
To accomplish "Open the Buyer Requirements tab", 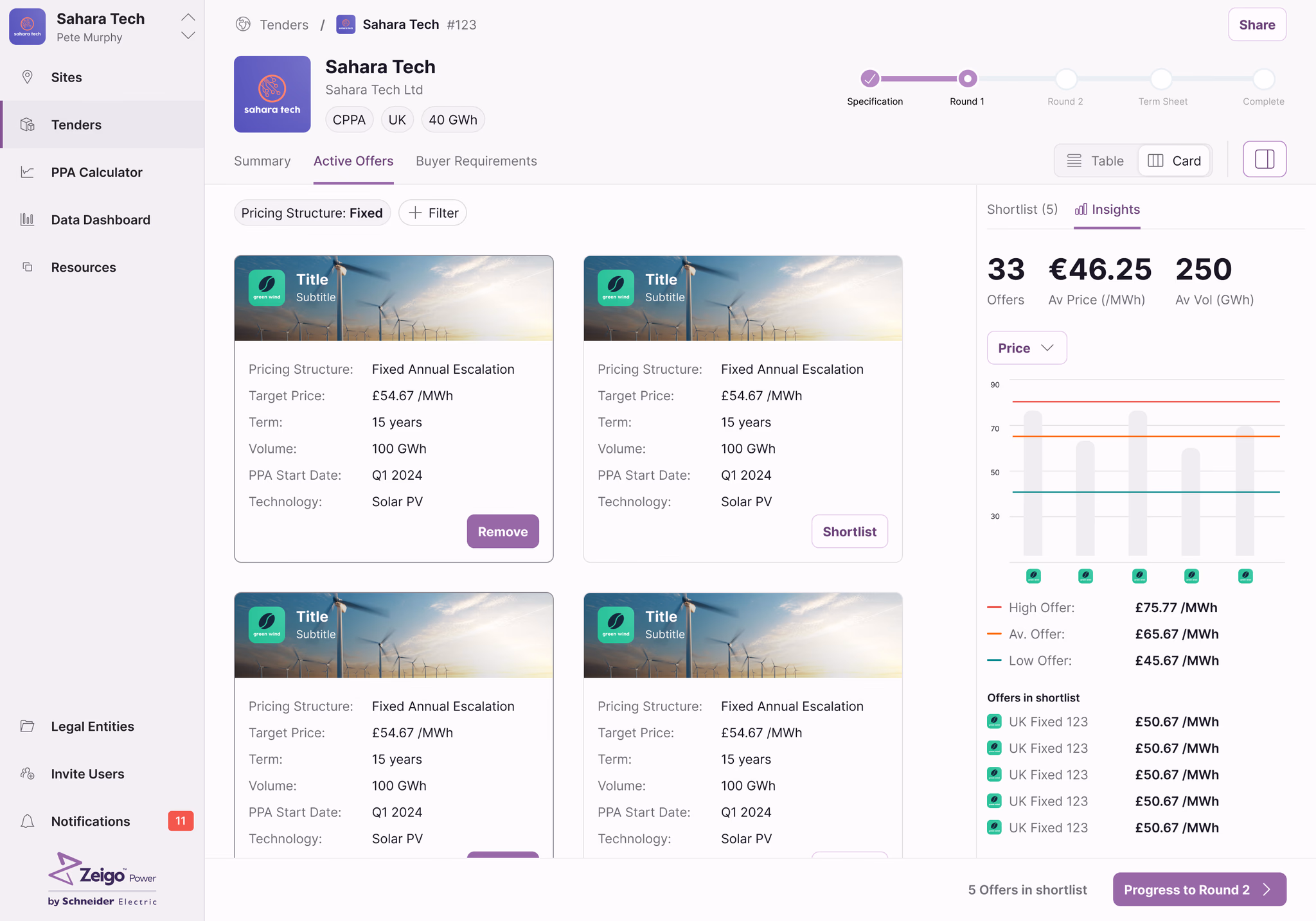I will (476, 161).
